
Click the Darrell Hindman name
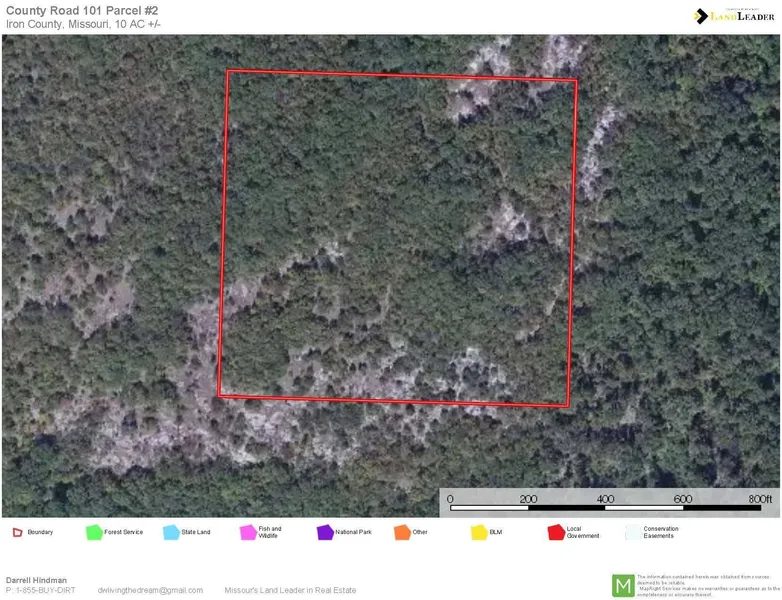click(x=37, y=580)
